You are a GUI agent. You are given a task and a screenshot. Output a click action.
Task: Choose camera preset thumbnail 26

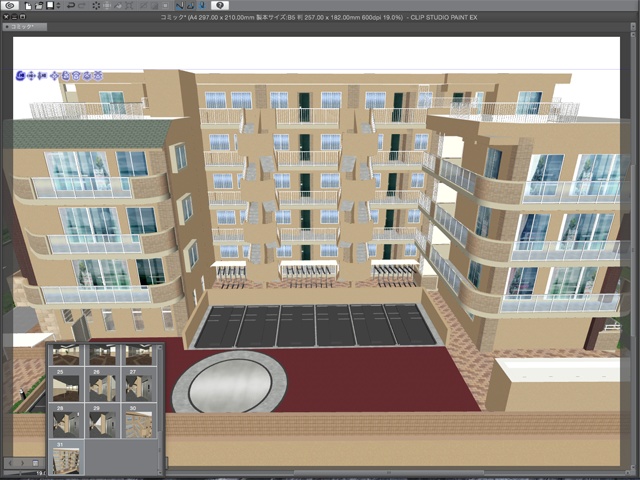tap(102, 385)
